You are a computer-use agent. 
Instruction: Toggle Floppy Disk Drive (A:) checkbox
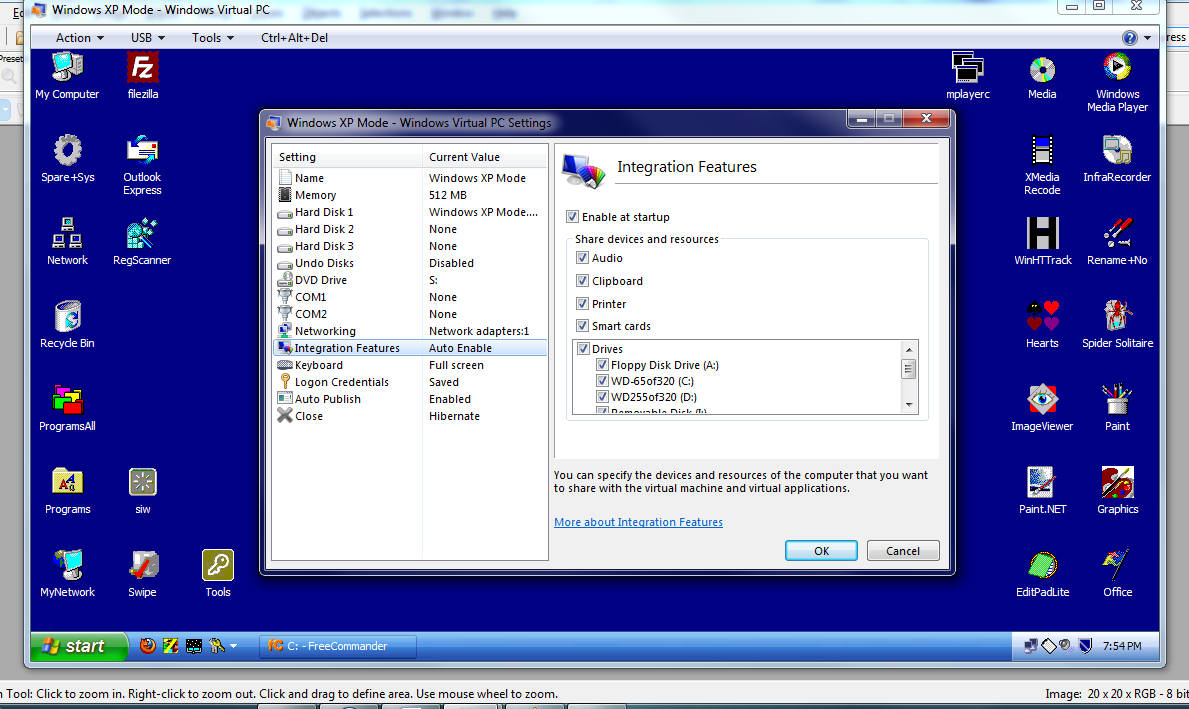602,365
